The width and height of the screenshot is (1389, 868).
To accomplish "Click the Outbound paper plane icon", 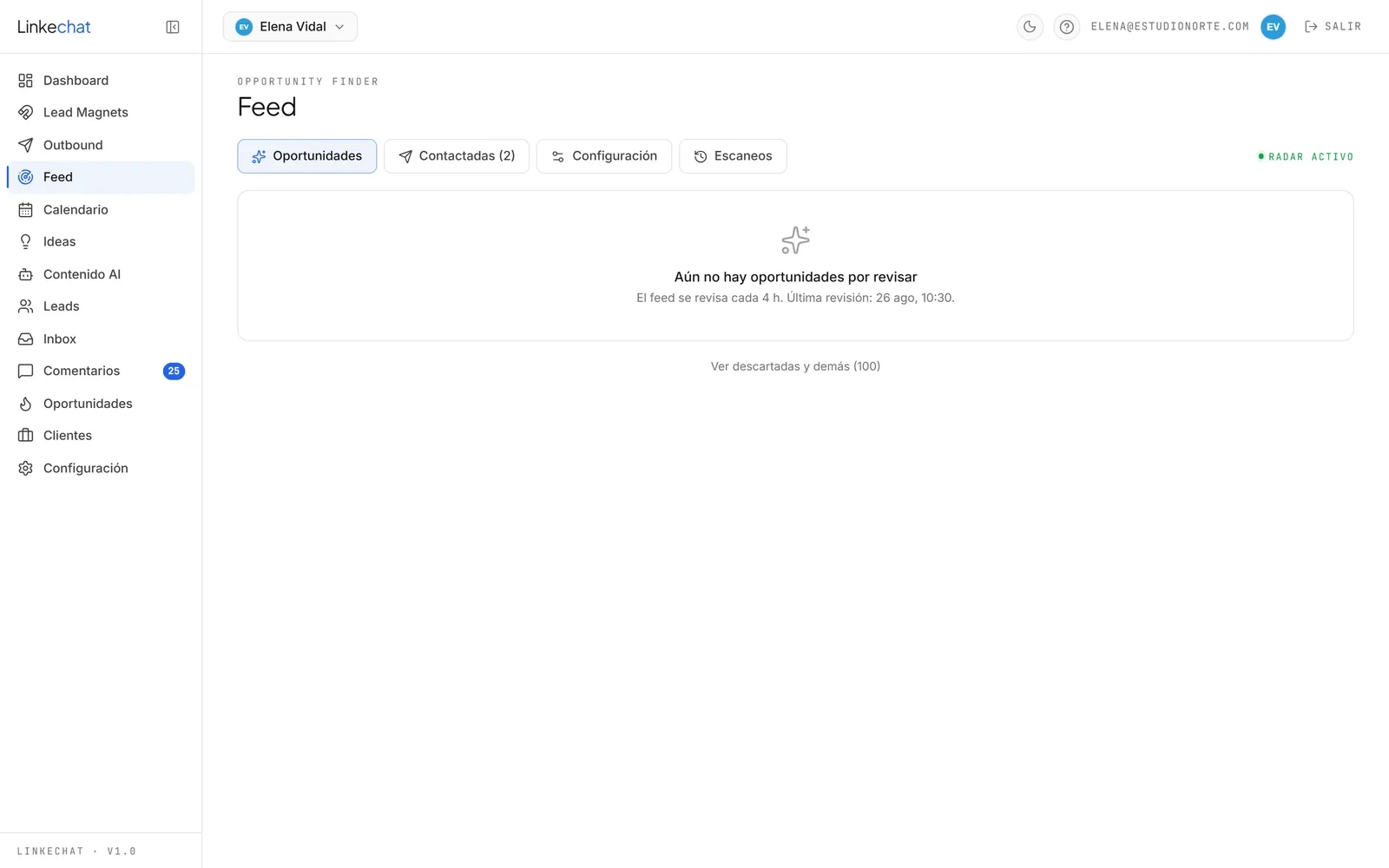I will click(x=26, y=145).
